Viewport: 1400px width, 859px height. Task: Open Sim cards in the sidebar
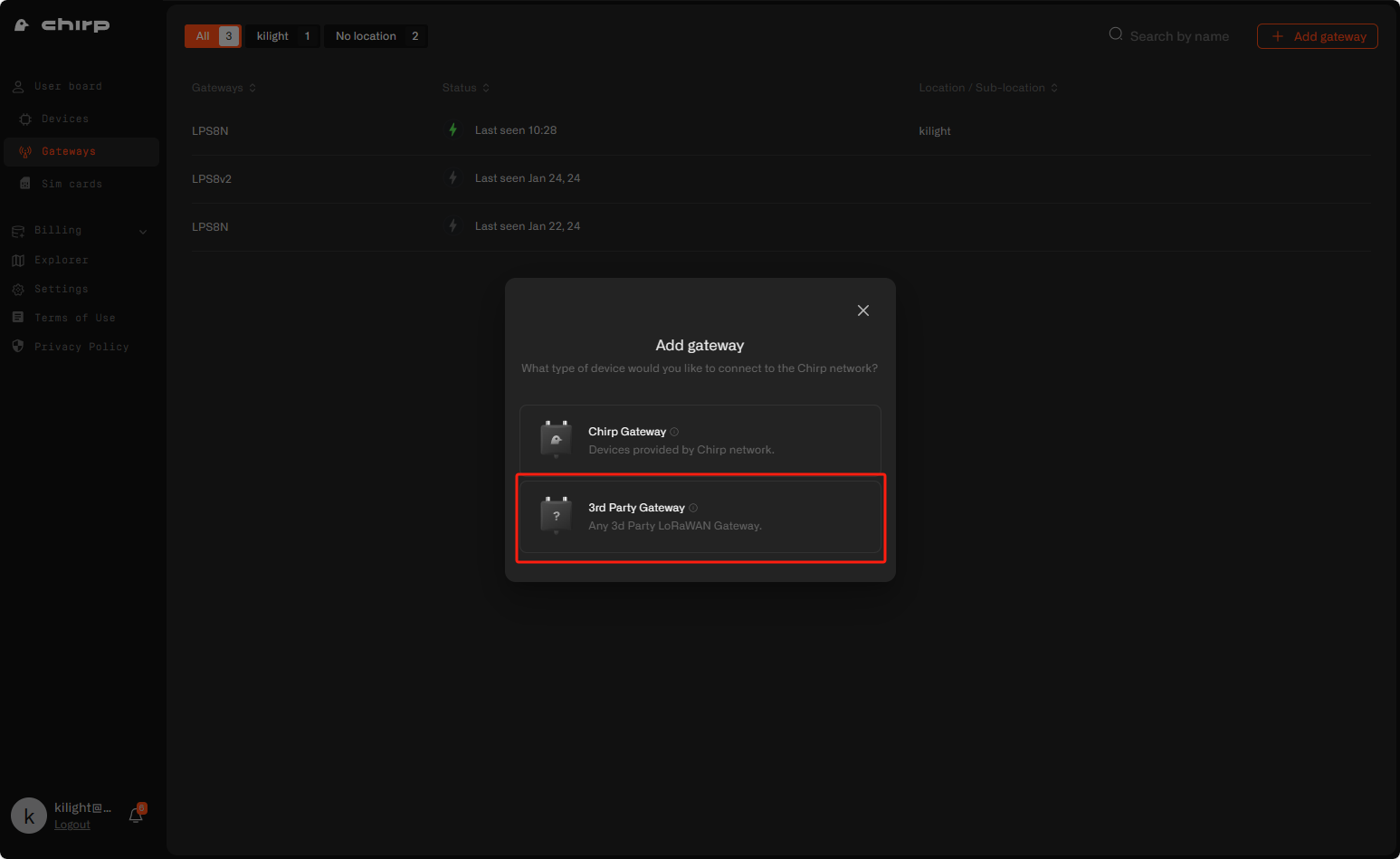(x=71, y=185)
